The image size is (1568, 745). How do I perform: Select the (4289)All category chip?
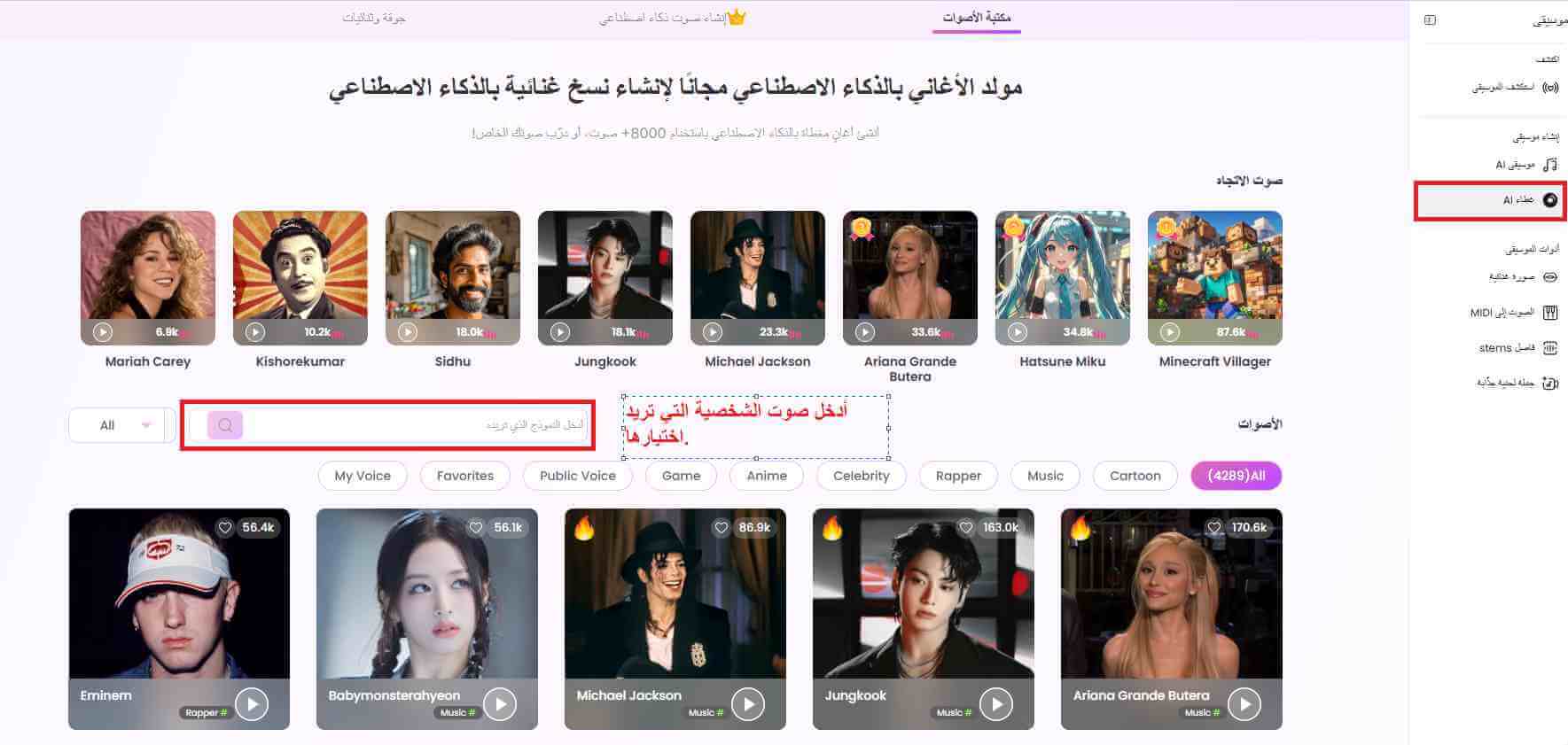1236,476
